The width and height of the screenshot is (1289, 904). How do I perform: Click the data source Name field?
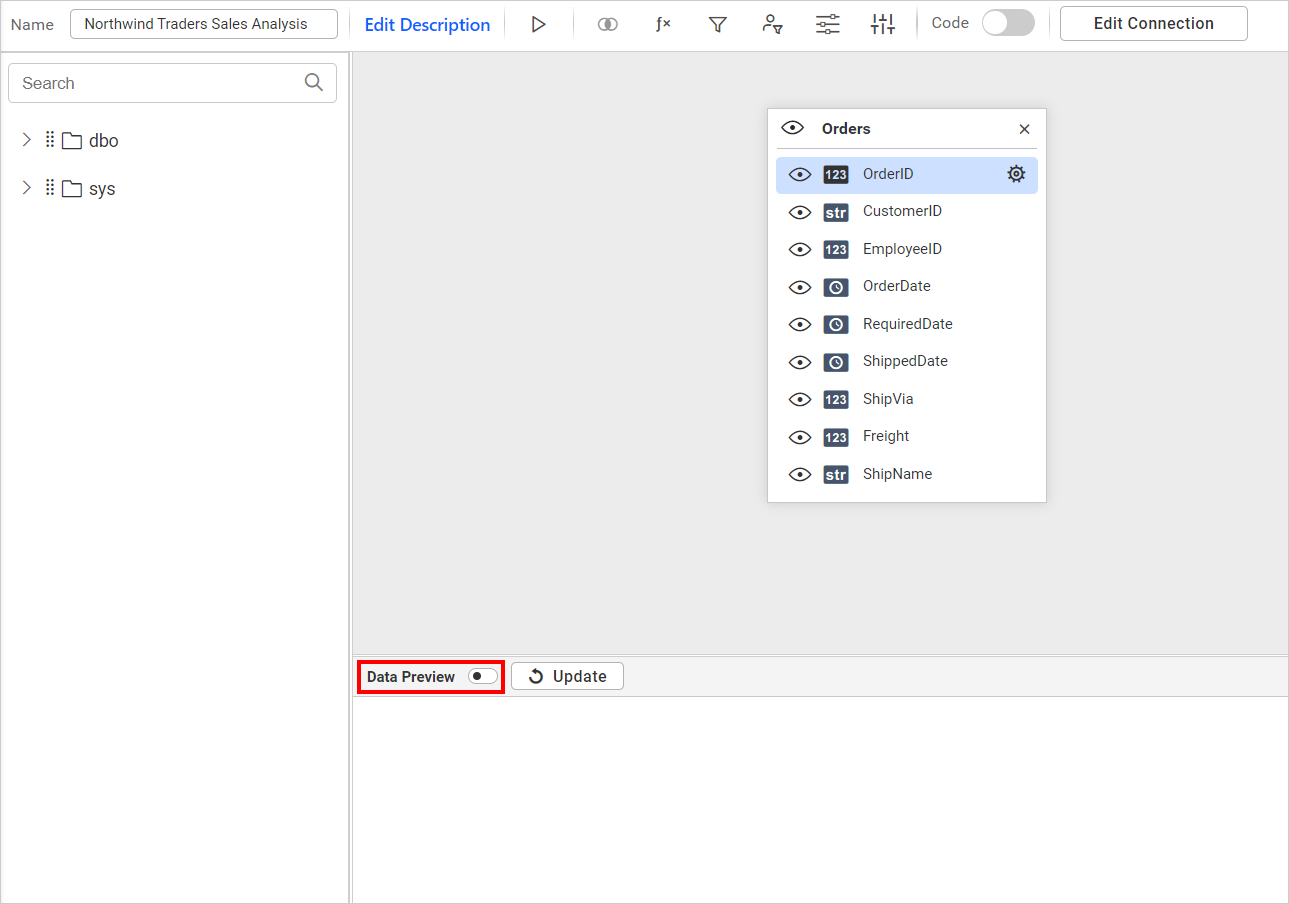click(203, 24)
